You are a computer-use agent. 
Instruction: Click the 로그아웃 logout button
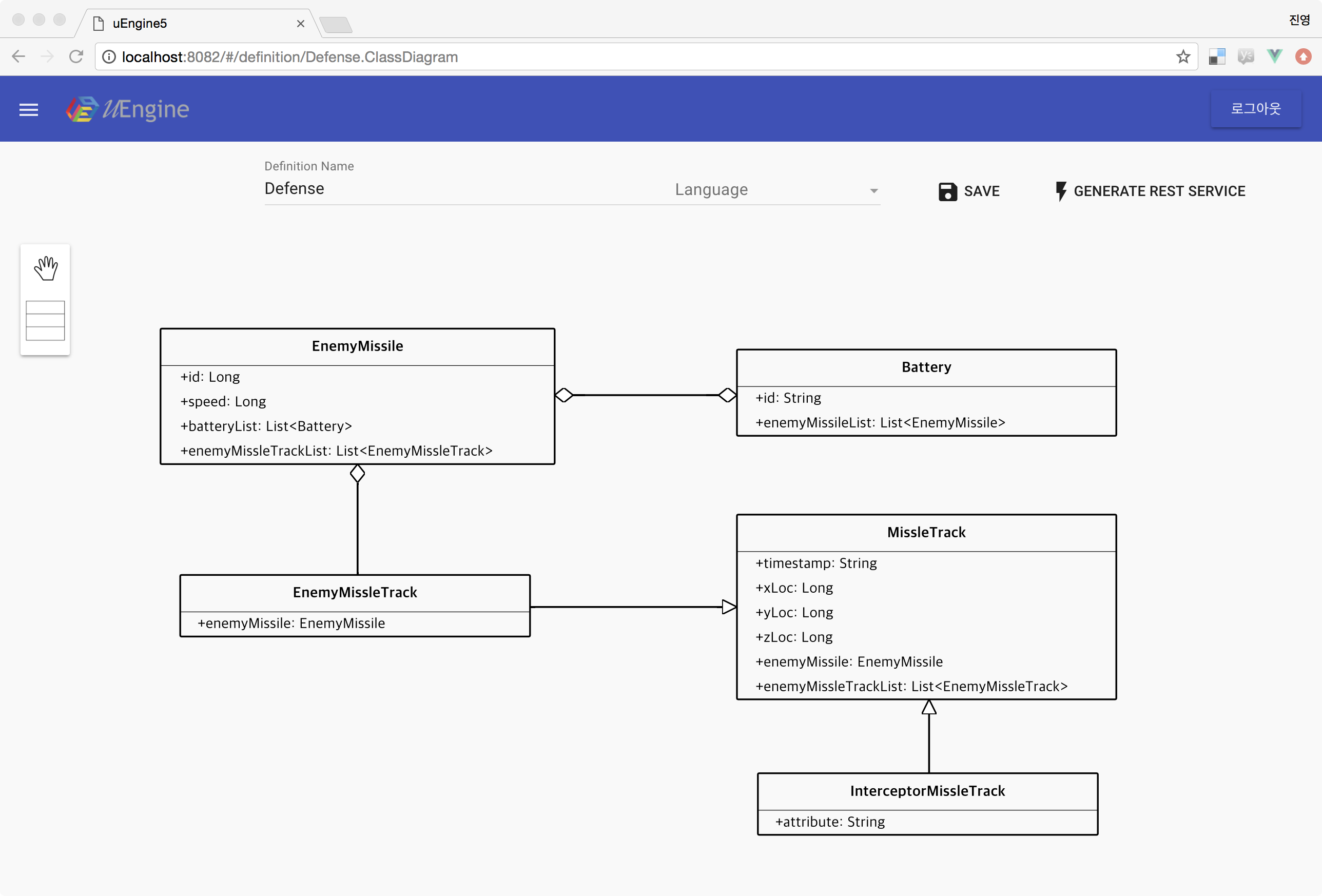[x=1255, y=109]
